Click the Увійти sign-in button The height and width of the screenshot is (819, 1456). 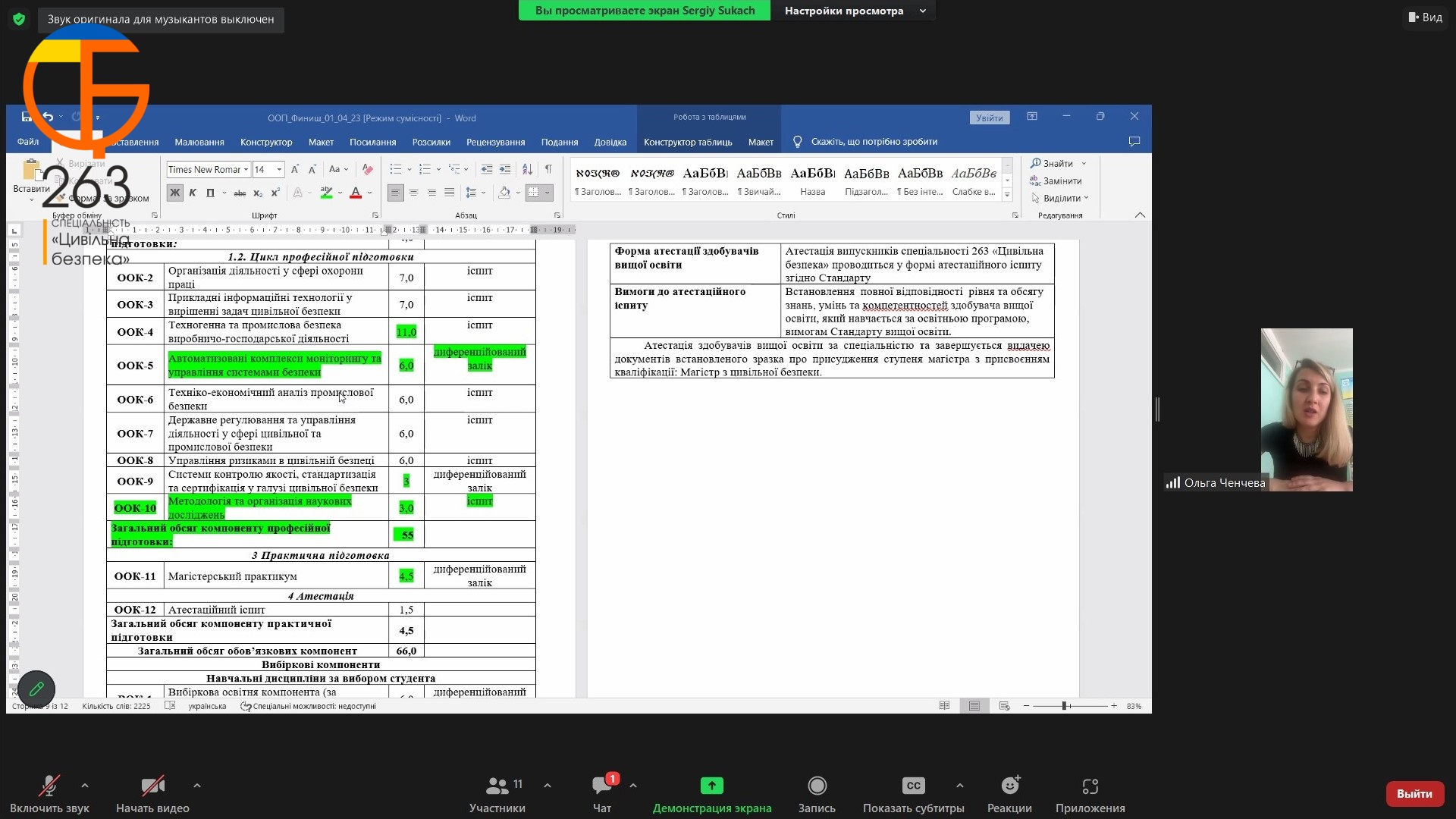coord(990,118)
